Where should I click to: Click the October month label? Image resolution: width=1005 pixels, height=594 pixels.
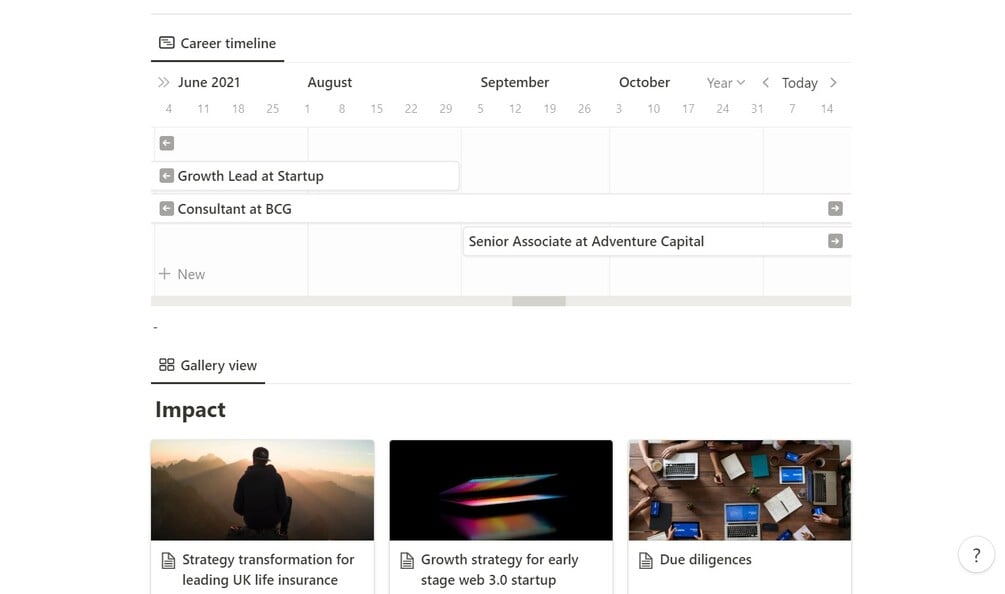(x=644, y=82)
